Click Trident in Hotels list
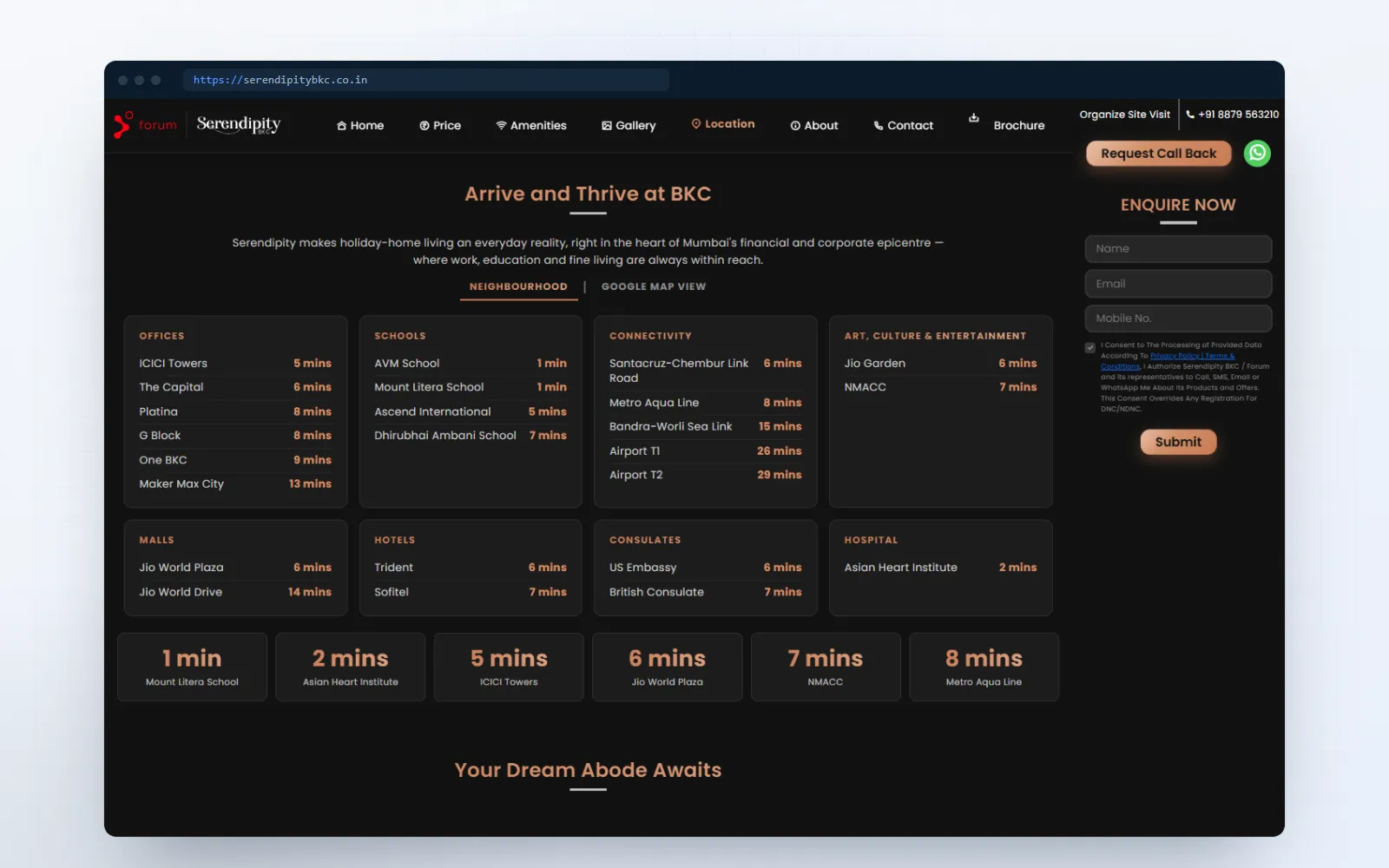 tap(471, 568)
